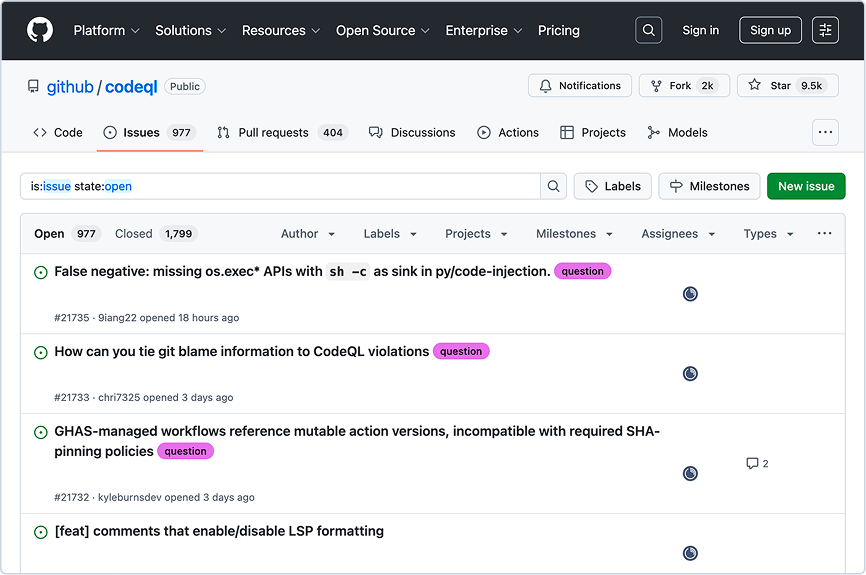
Task: Expand the Open Source menu
Action: (383, 30)
